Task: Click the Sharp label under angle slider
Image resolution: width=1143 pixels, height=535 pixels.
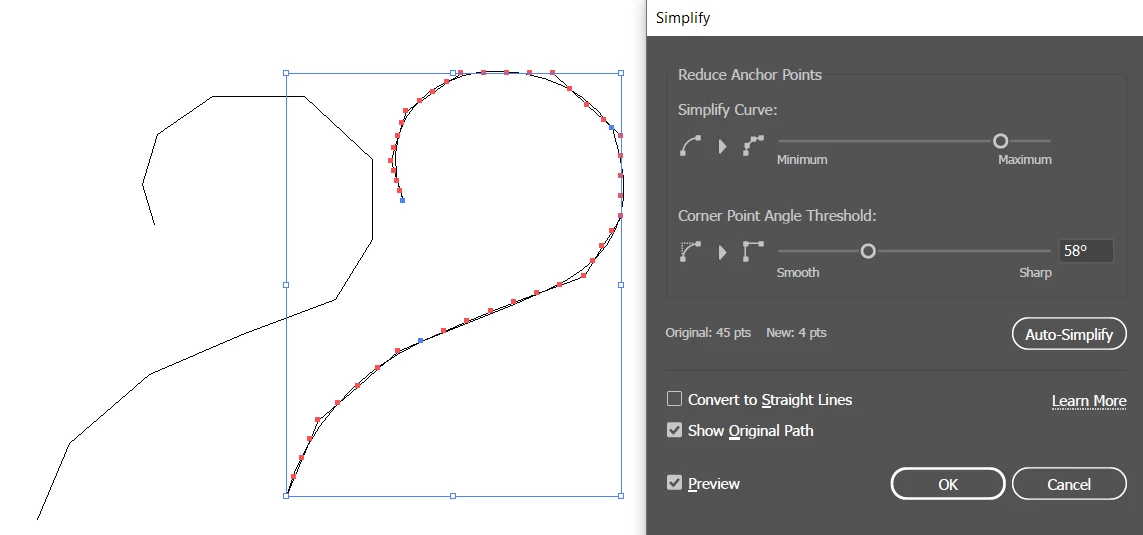Action: [1035, 273]
